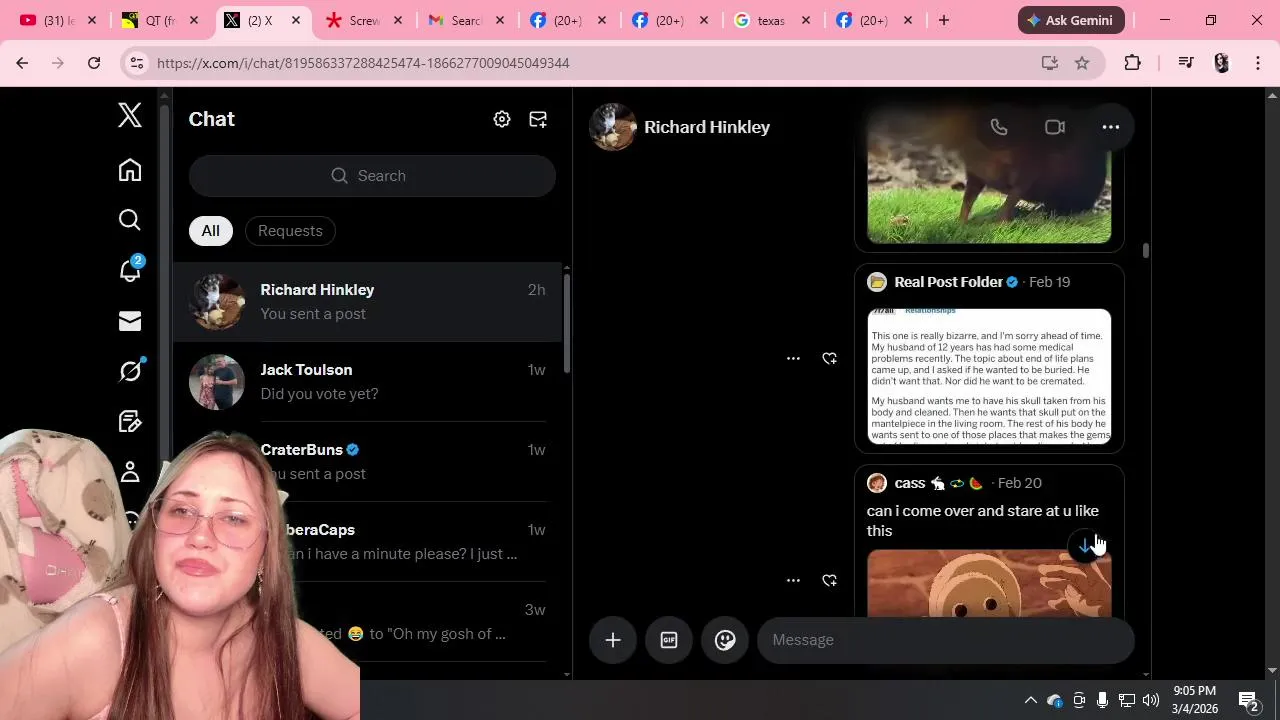1280x720 pixels.
Task: Click the address bar URL
Action: click(x=363, y=63)
